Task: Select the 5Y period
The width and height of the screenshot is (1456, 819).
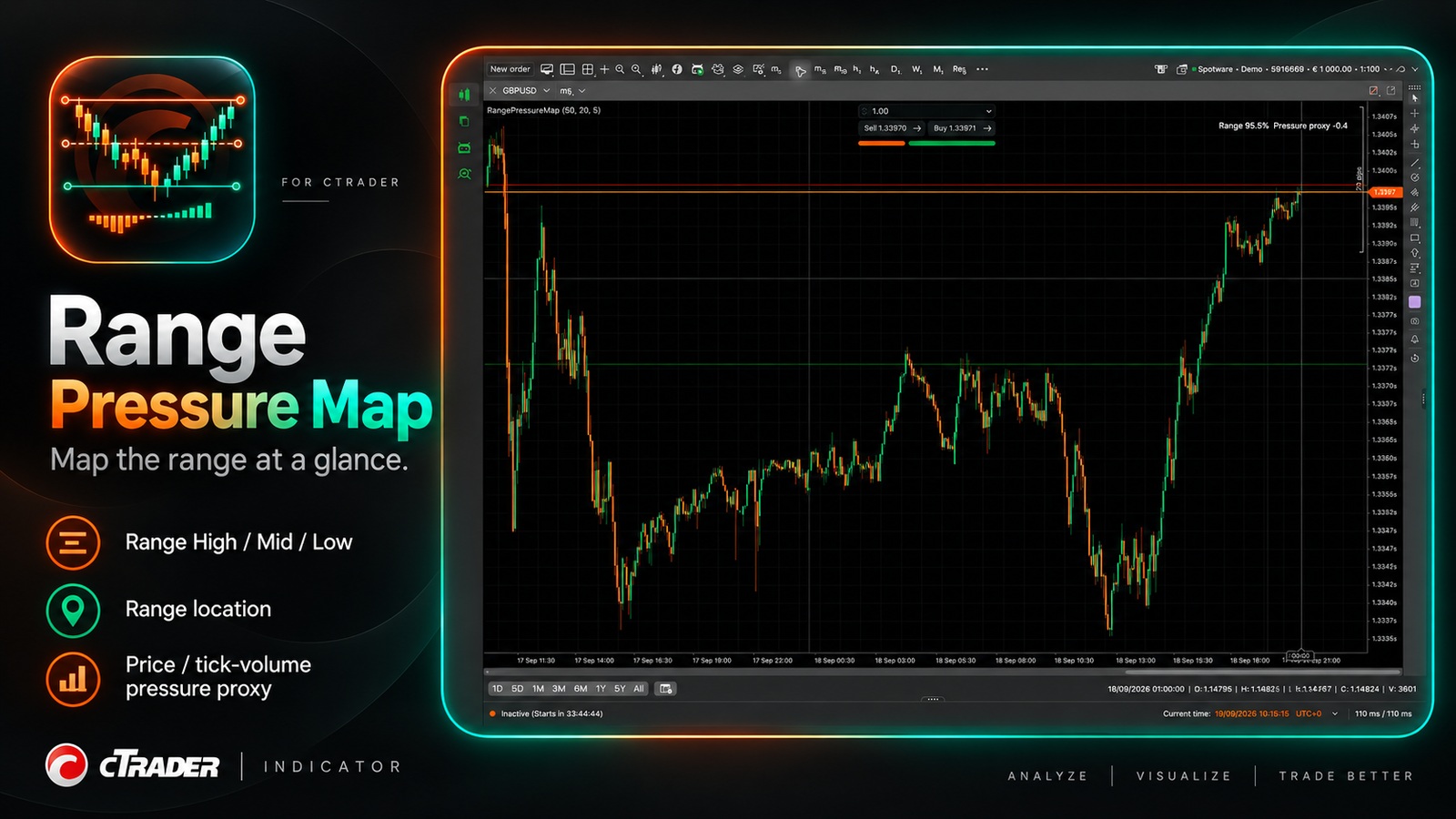Action: pos(620,689)
